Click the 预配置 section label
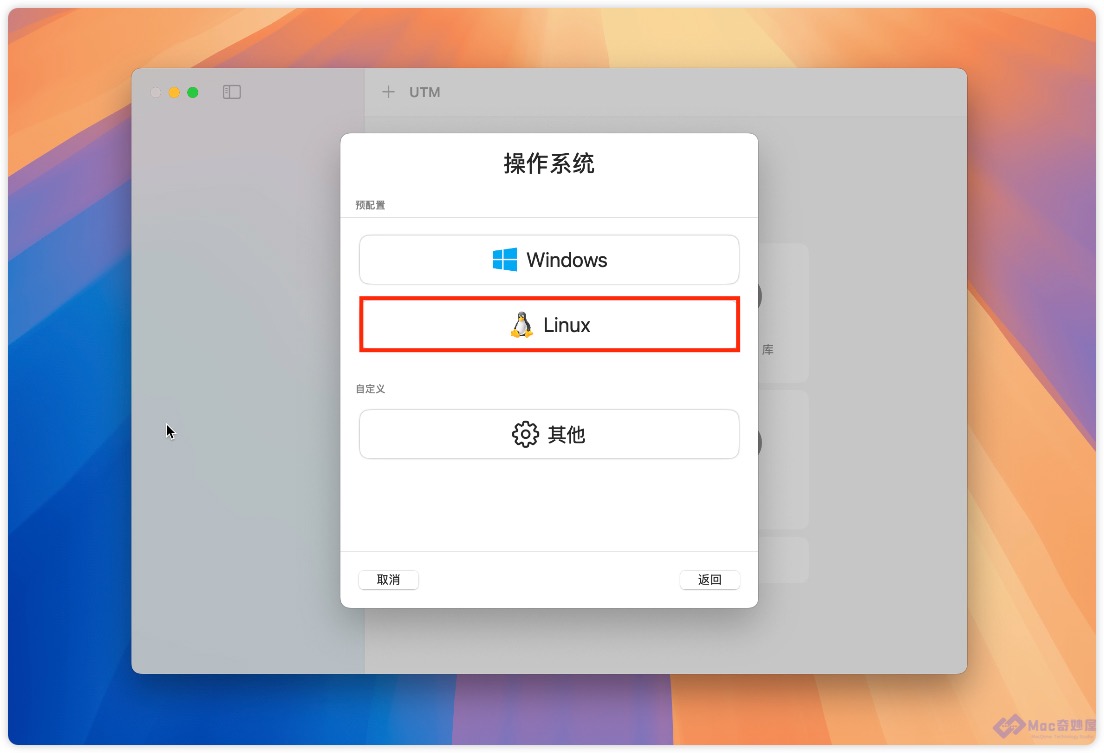The image size is (1104, 753). click(370, 205)
